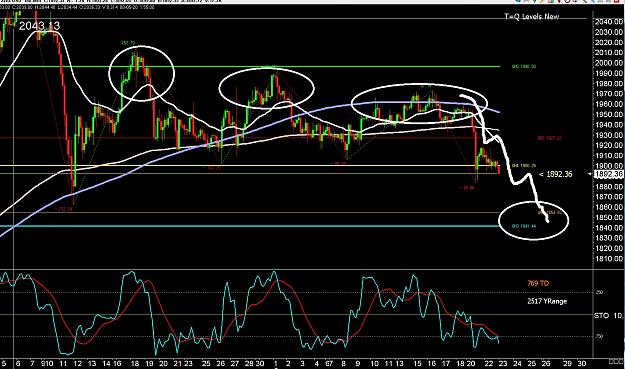This screenshot has width=625, height=369.
Task: Click date 24 on the time axis
Action: (x=517, y=363)
